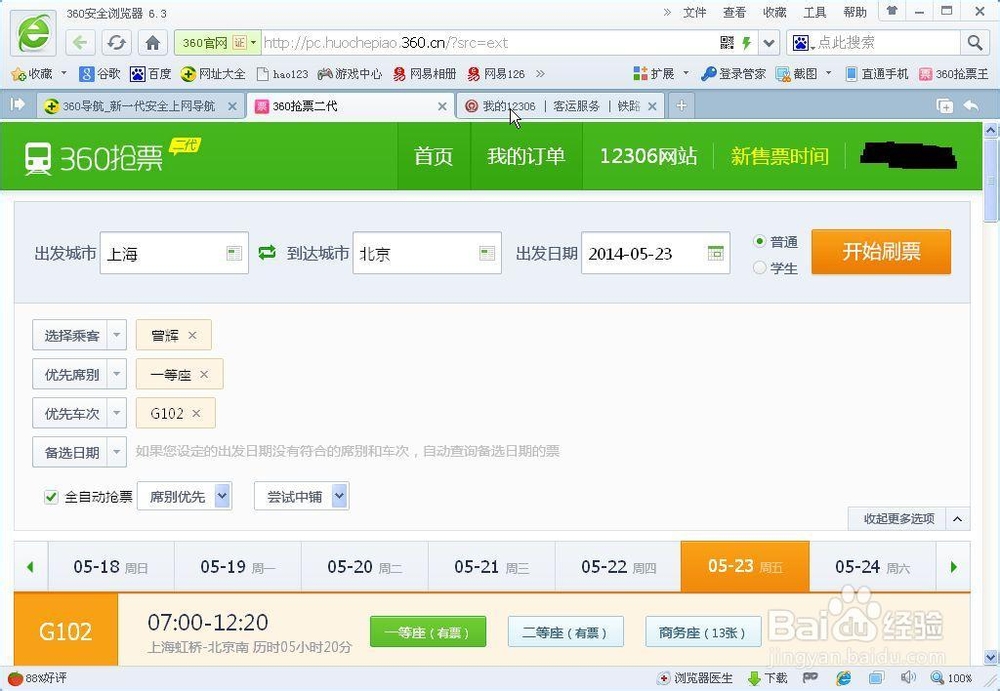Click the search magnifier icon
Image resolution: width=1000 pixels, height=691 pixels.
tap(974, 43)
